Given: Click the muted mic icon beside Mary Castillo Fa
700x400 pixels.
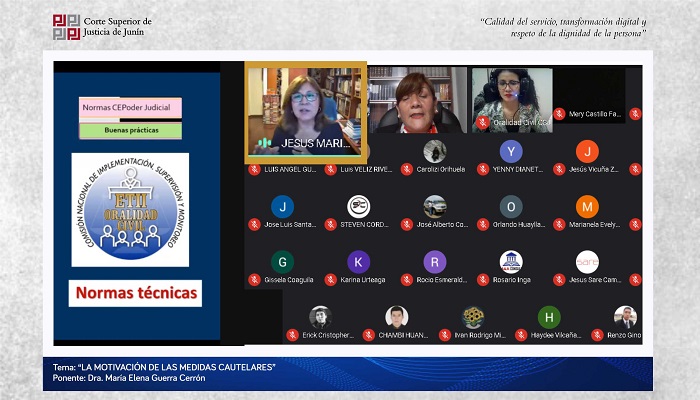Looking at the screenshot, I should (x=559, y=114).
